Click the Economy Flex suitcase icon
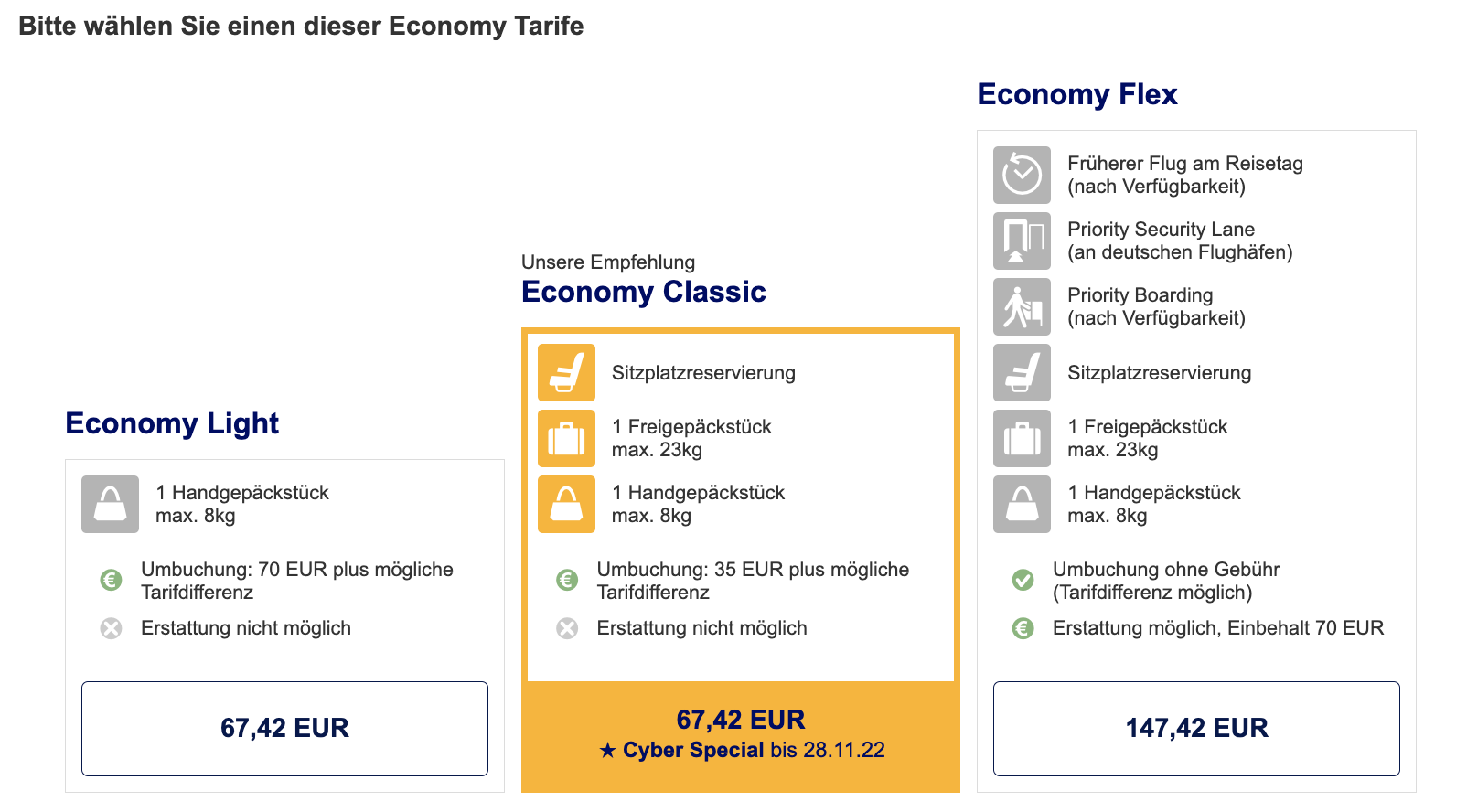Image resolution: width=1467 pixels, height=812 pixels. click(1022, 438)
